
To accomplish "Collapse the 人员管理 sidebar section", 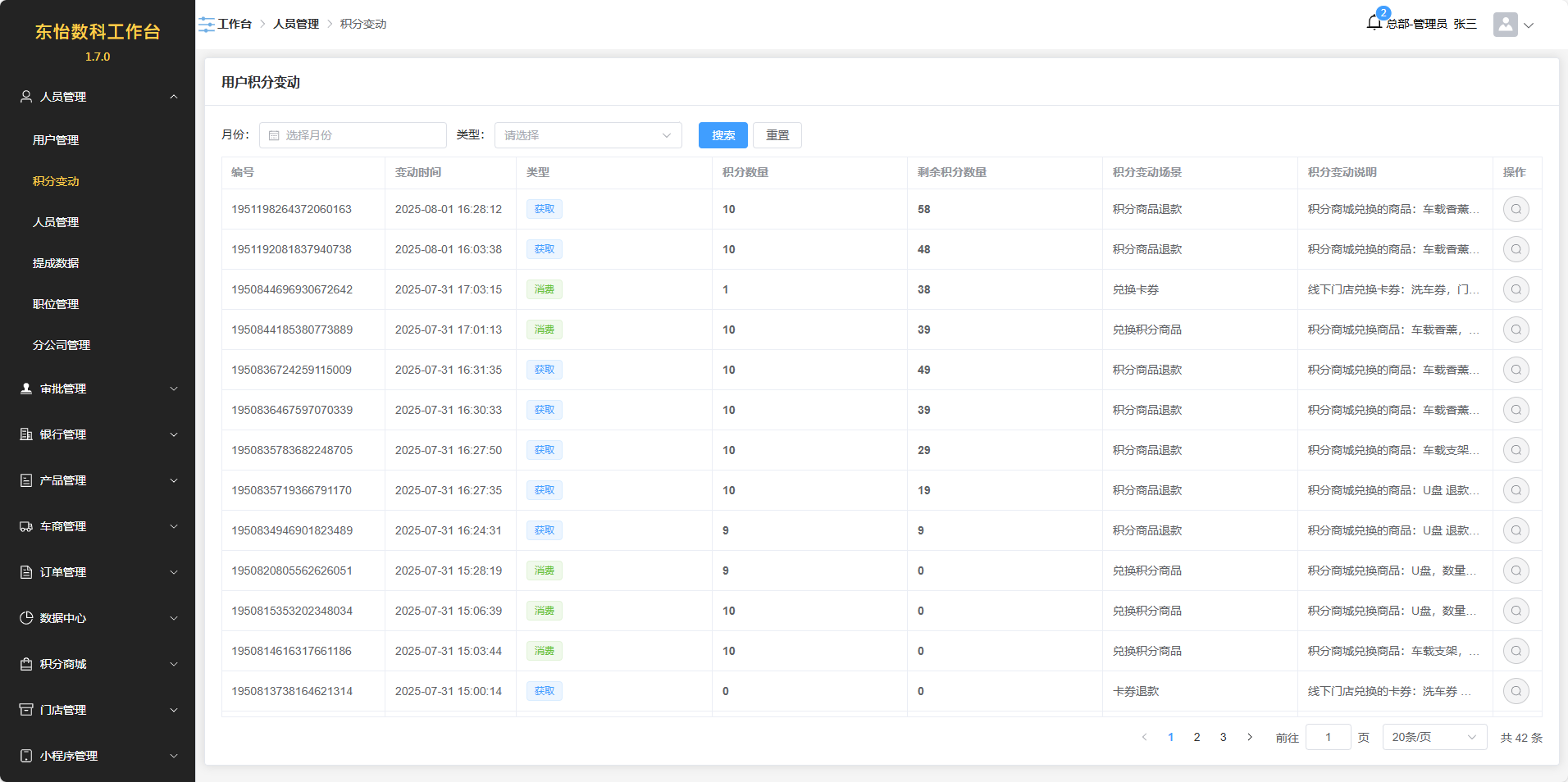I will point(98,97).
